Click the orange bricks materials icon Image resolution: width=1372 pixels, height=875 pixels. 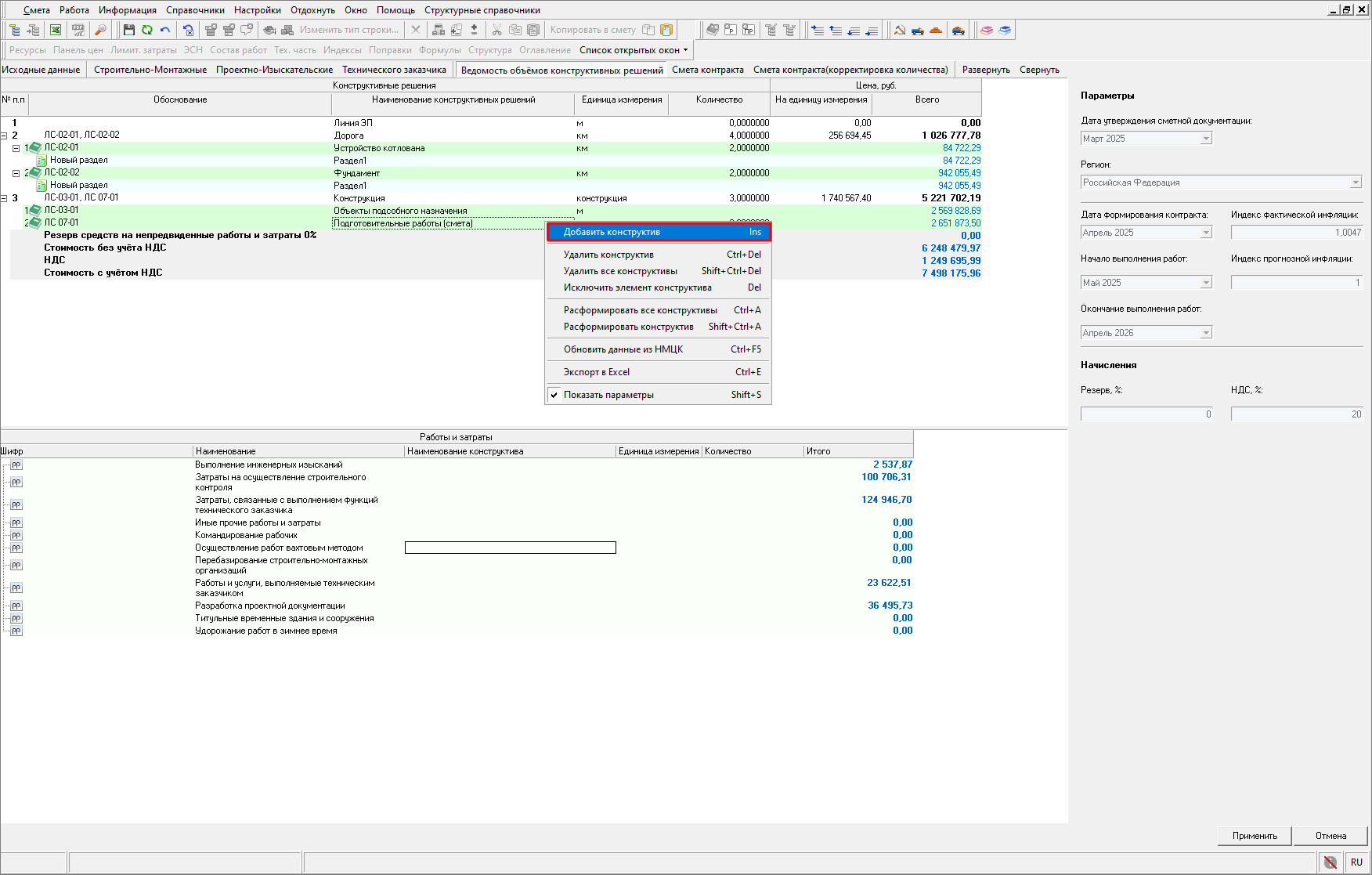point(936,30)
